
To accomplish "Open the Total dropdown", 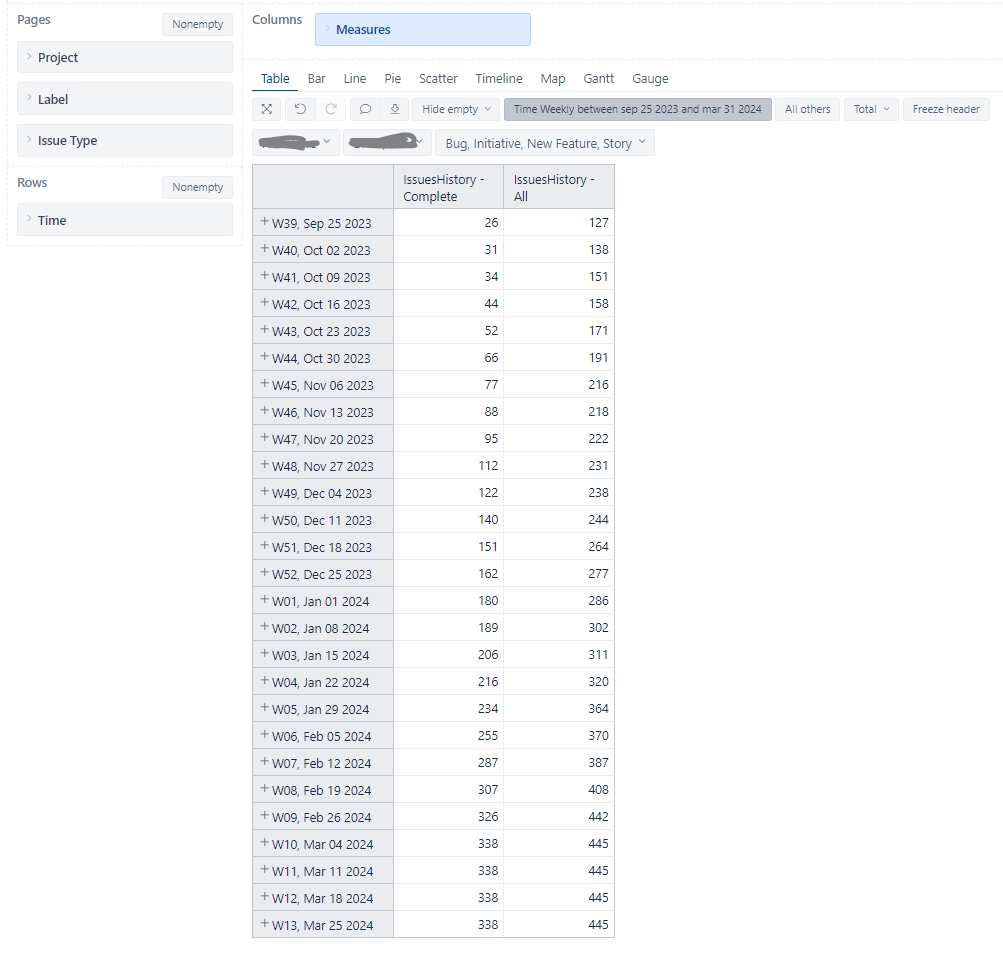I will pos(870,109).
